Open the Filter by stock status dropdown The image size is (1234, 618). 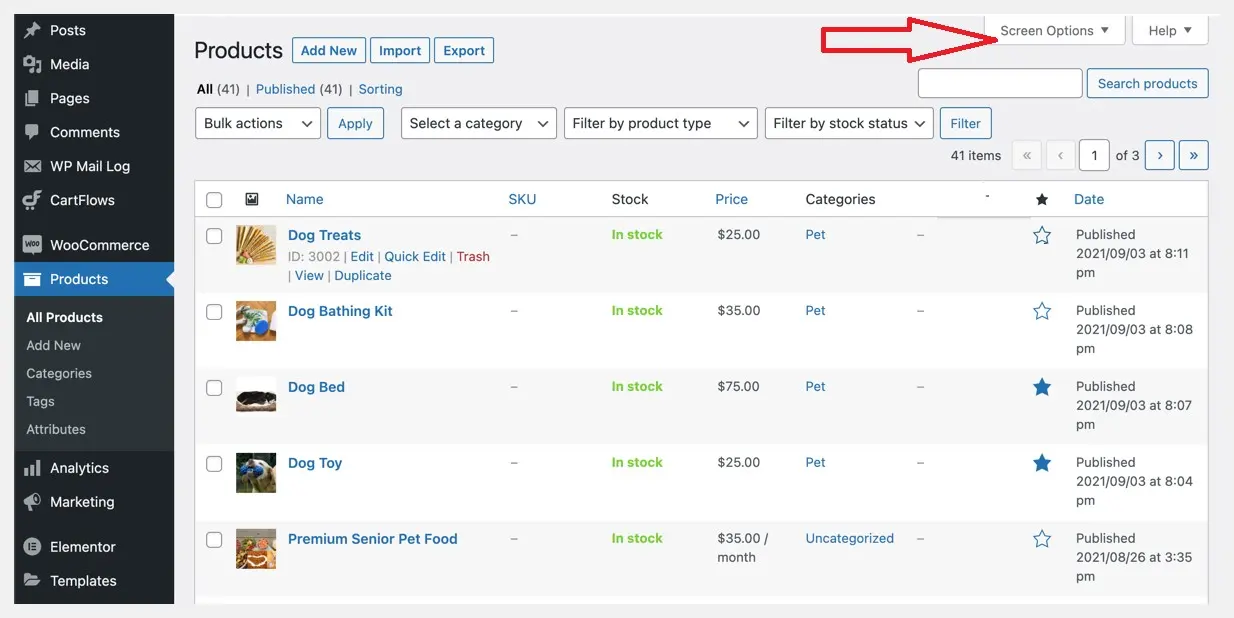(x=849, y=123)
